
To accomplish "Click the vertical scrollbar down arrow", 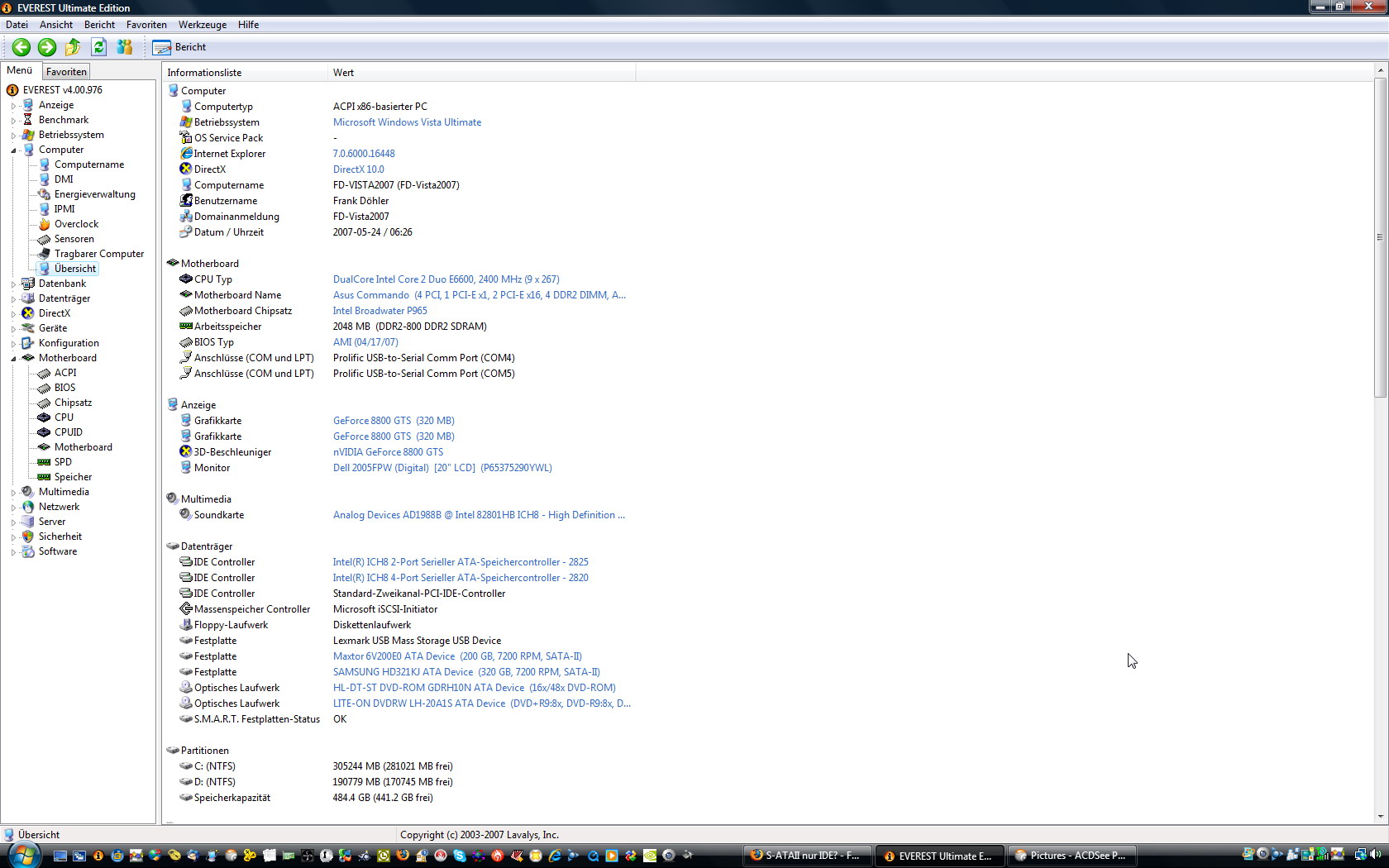I will point(1380,816).
